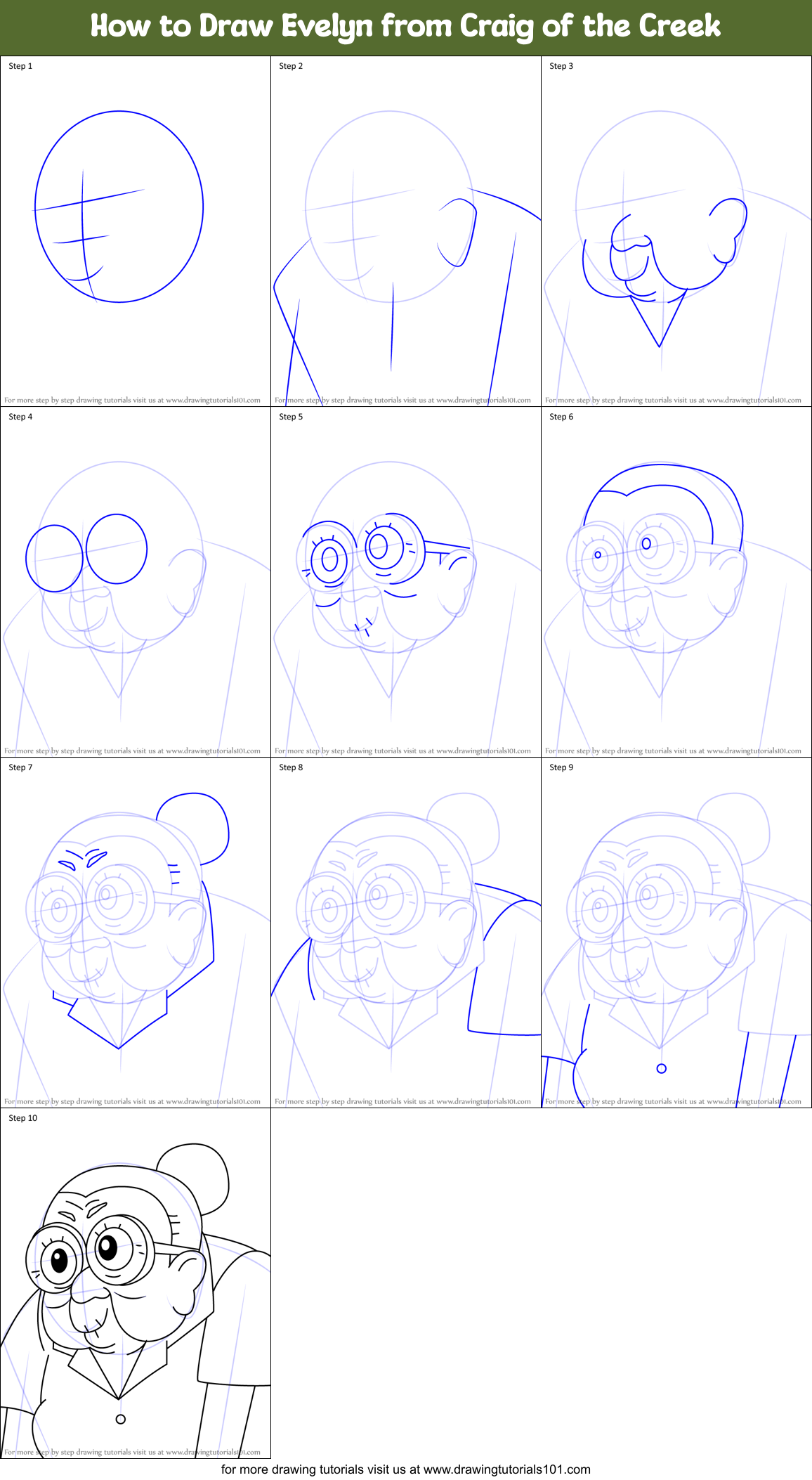The width and height of the screenshot is (812, 1480).
Task: Click the Step 10 final drawing
Action: [136, 1283]
